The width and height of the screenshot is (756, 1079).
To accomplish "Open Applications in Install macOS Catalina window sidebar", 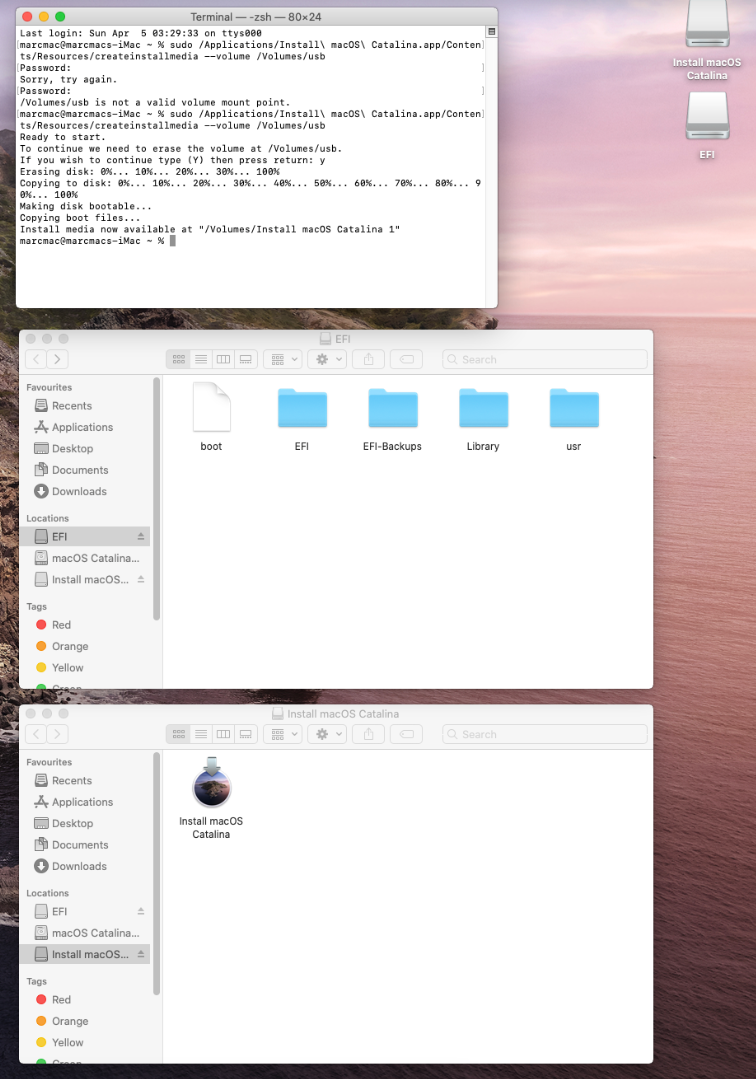I will [85, 802].
